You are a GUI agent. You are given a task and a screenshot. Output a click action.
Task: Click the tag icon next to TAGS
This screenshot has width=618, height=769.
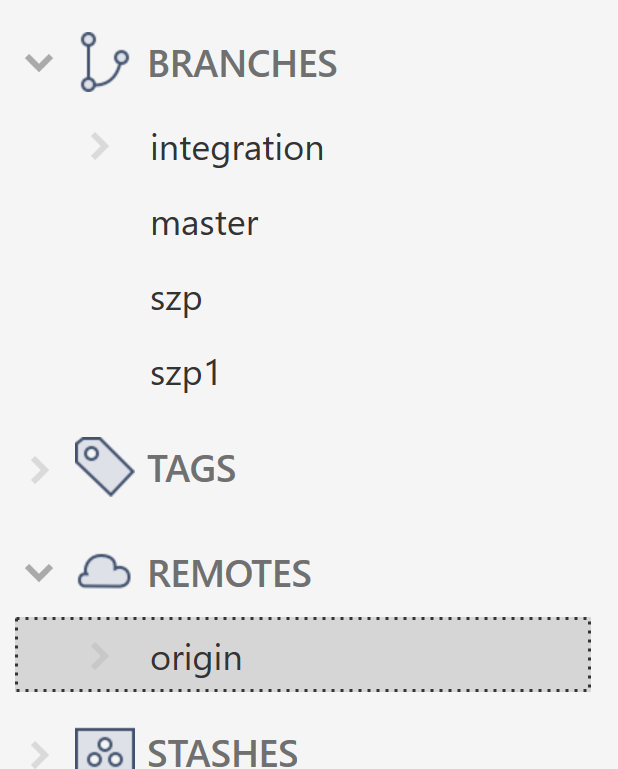104,466
